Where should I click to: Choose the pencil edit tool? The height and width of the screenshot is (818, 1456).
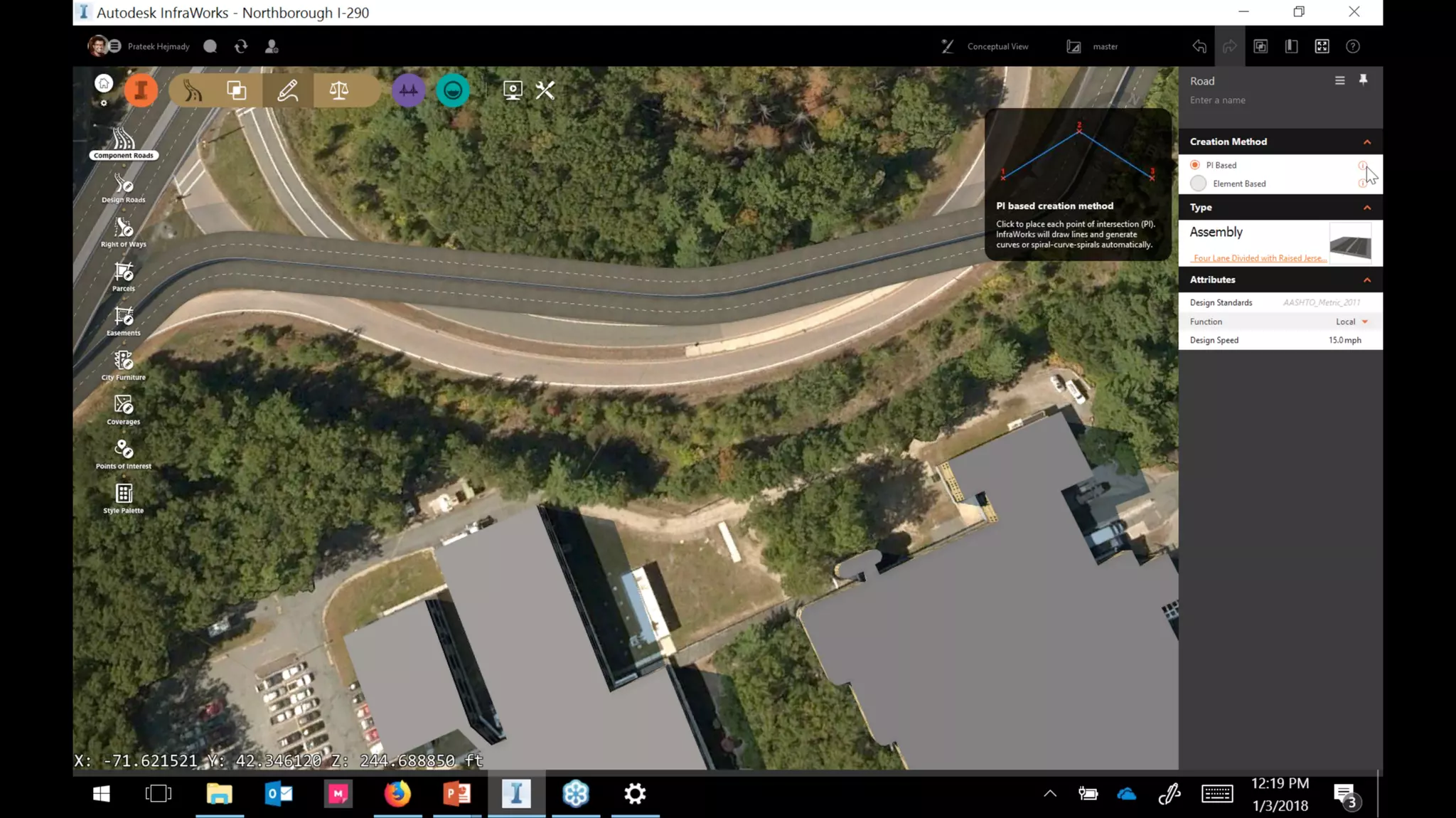[287, 90]
